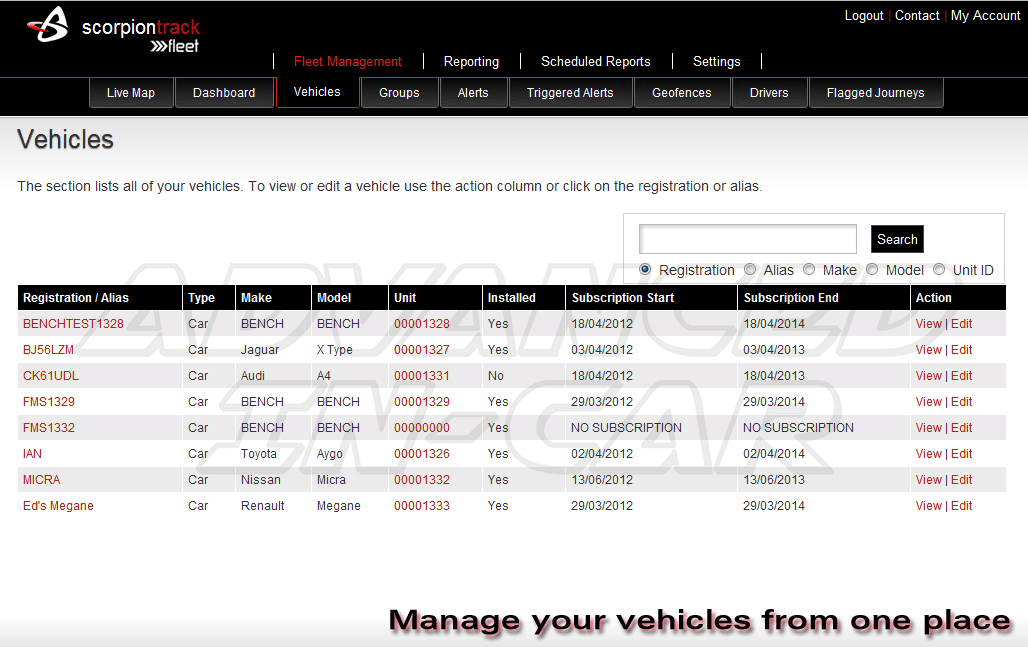The width and height of the screenshot is (1028, 647).
Task: Open the Flagged Journeys tab
Action: (876, 92)
